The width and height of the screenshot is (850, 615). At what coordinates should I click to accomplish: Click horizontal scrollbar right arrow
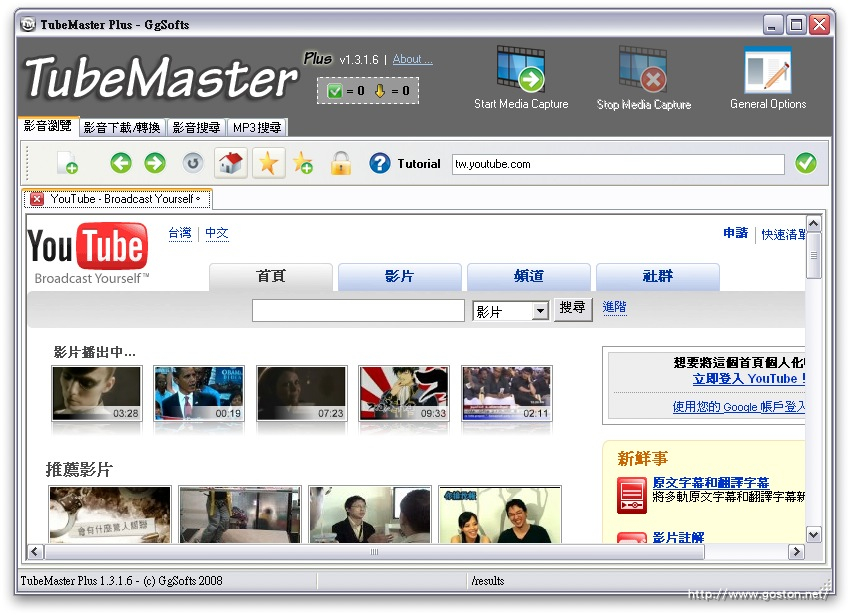[x=796, y=552]
